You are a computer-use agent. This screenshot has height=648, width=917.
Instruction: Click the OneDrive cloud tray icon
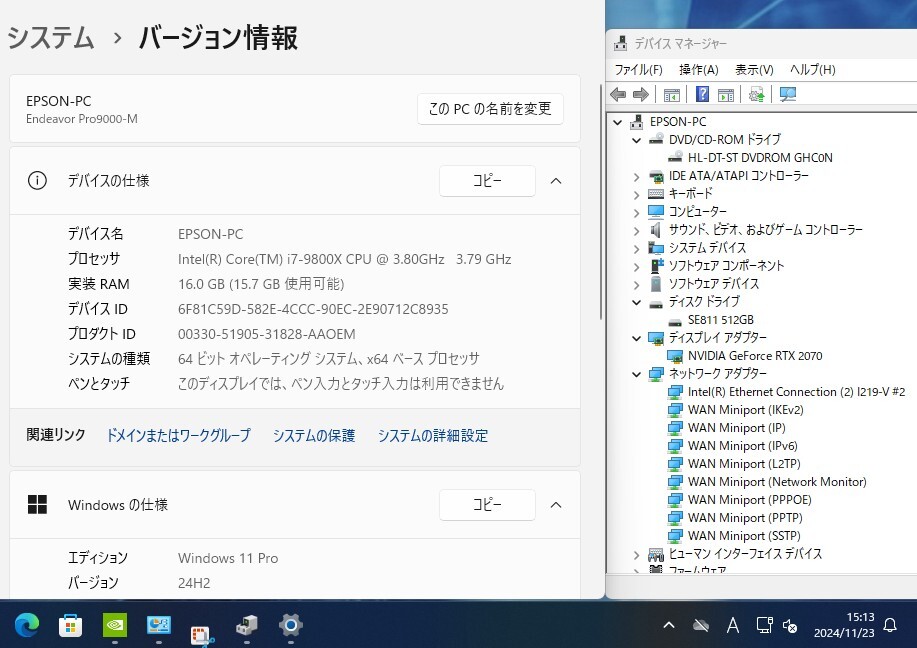coord(701,626)
